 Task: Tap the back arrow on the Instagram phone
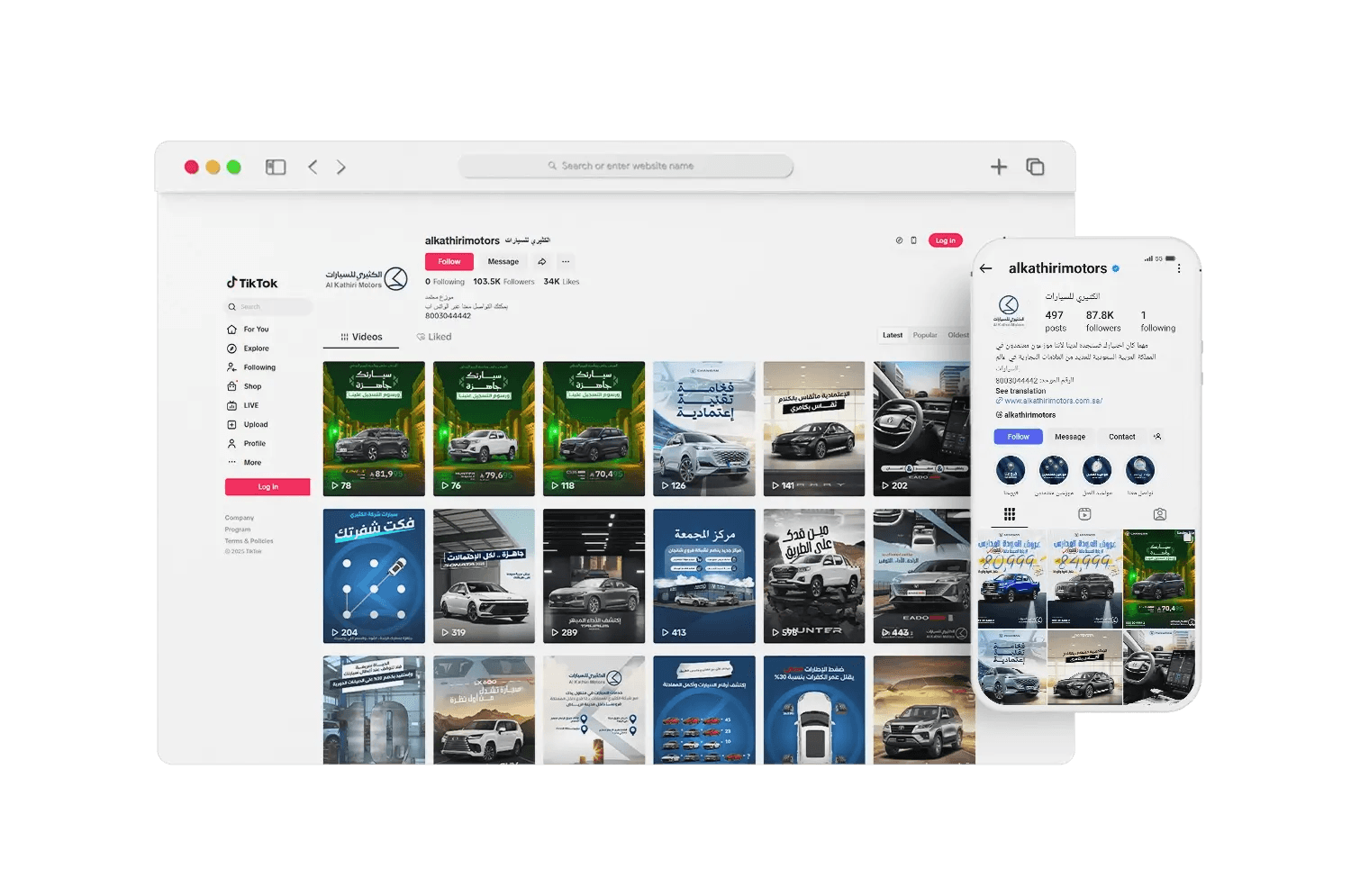986,268
